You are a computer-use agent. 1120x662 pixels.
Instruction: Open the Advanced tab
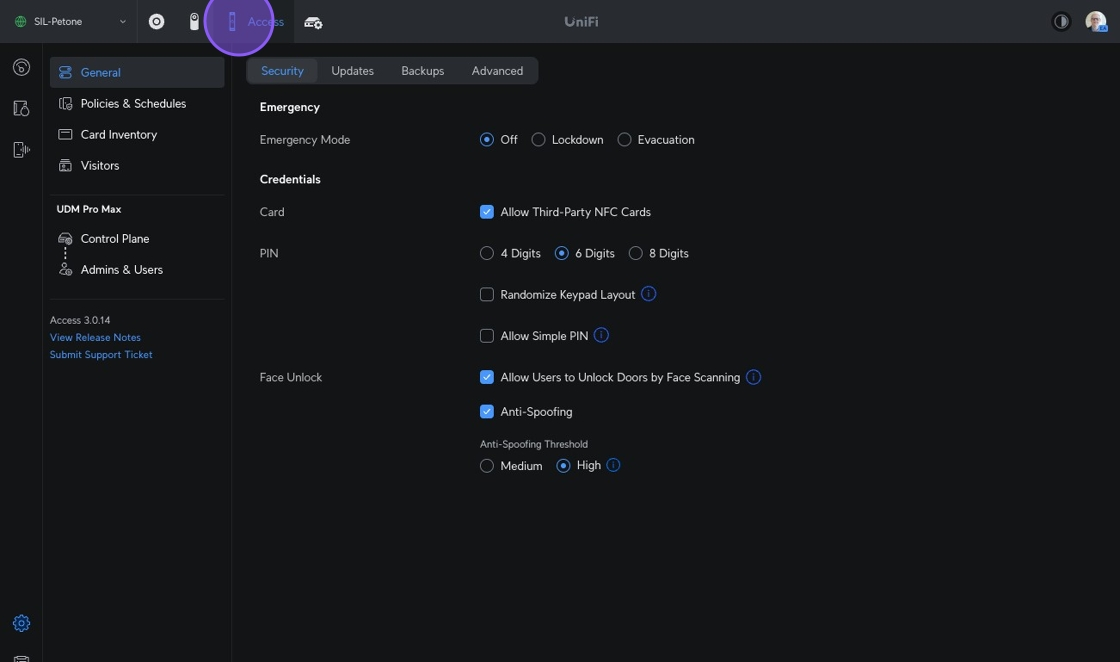pyautogui.click(x=497, y=71)
